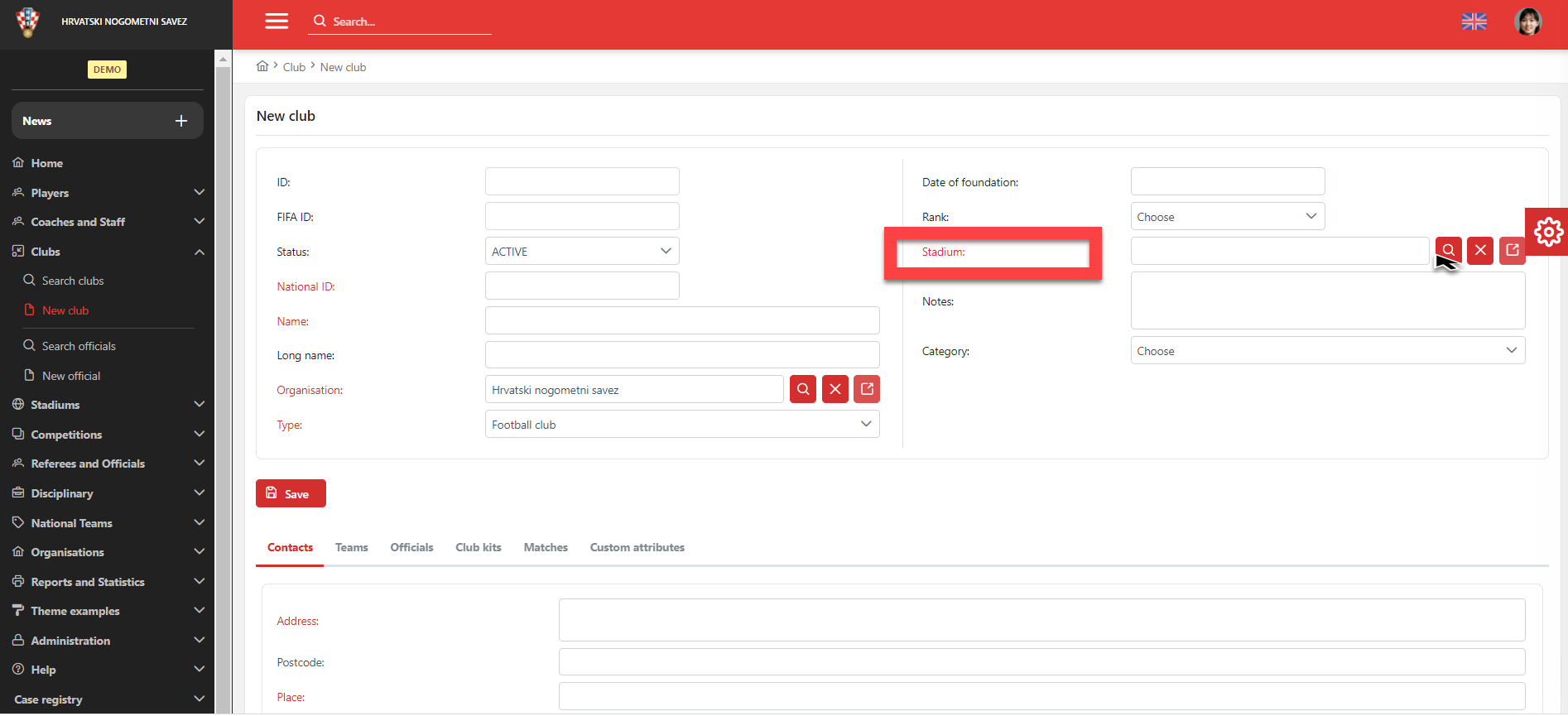The image size is (1568, 716).
Task: Switch to the Teams tab
Action: [351, 547]
